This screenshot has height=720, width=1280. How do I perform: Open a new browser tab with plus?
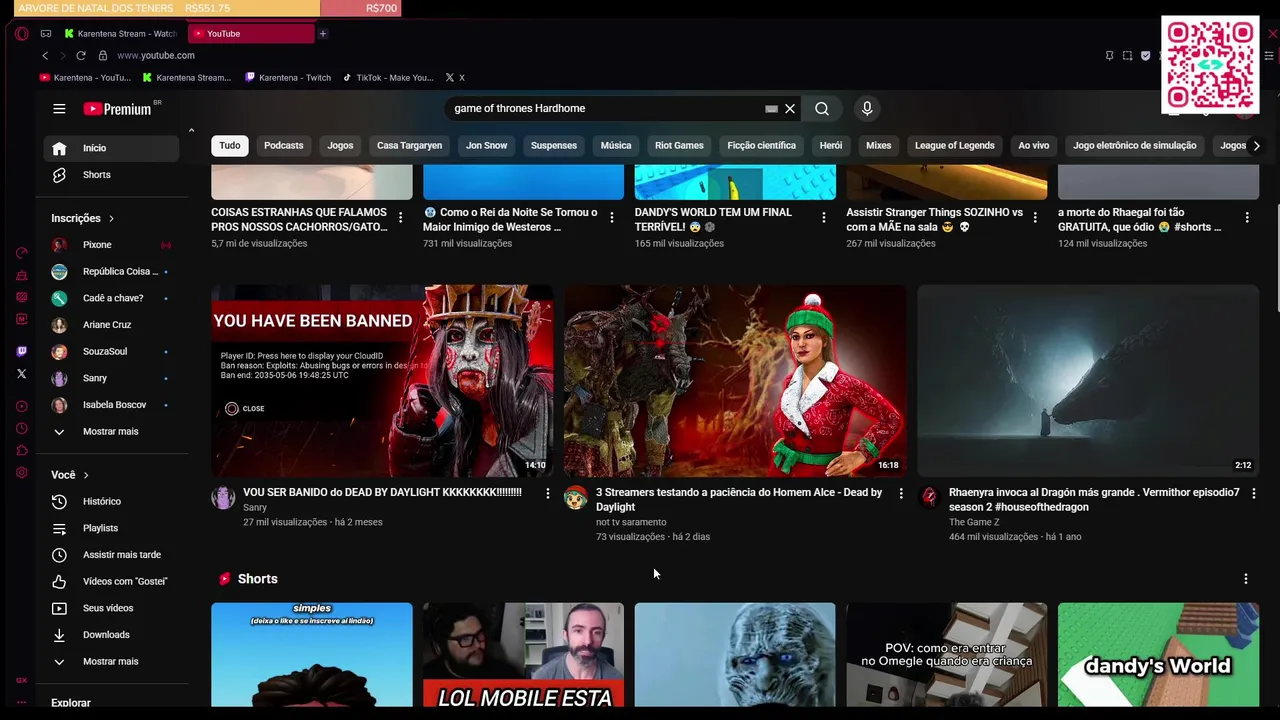coord(323,33)
